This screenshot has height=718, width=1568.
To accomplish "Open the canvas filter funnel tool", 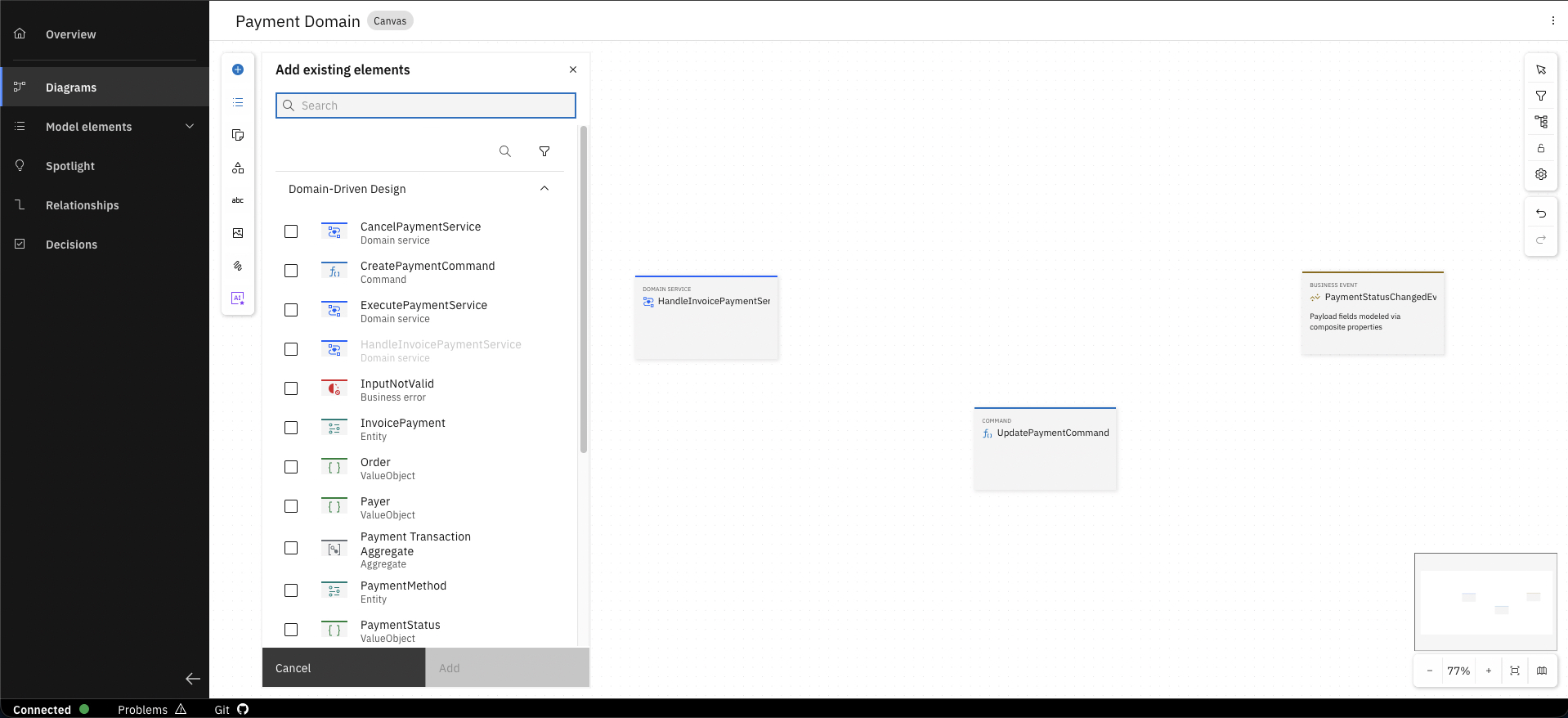I will click(1541, 96).
